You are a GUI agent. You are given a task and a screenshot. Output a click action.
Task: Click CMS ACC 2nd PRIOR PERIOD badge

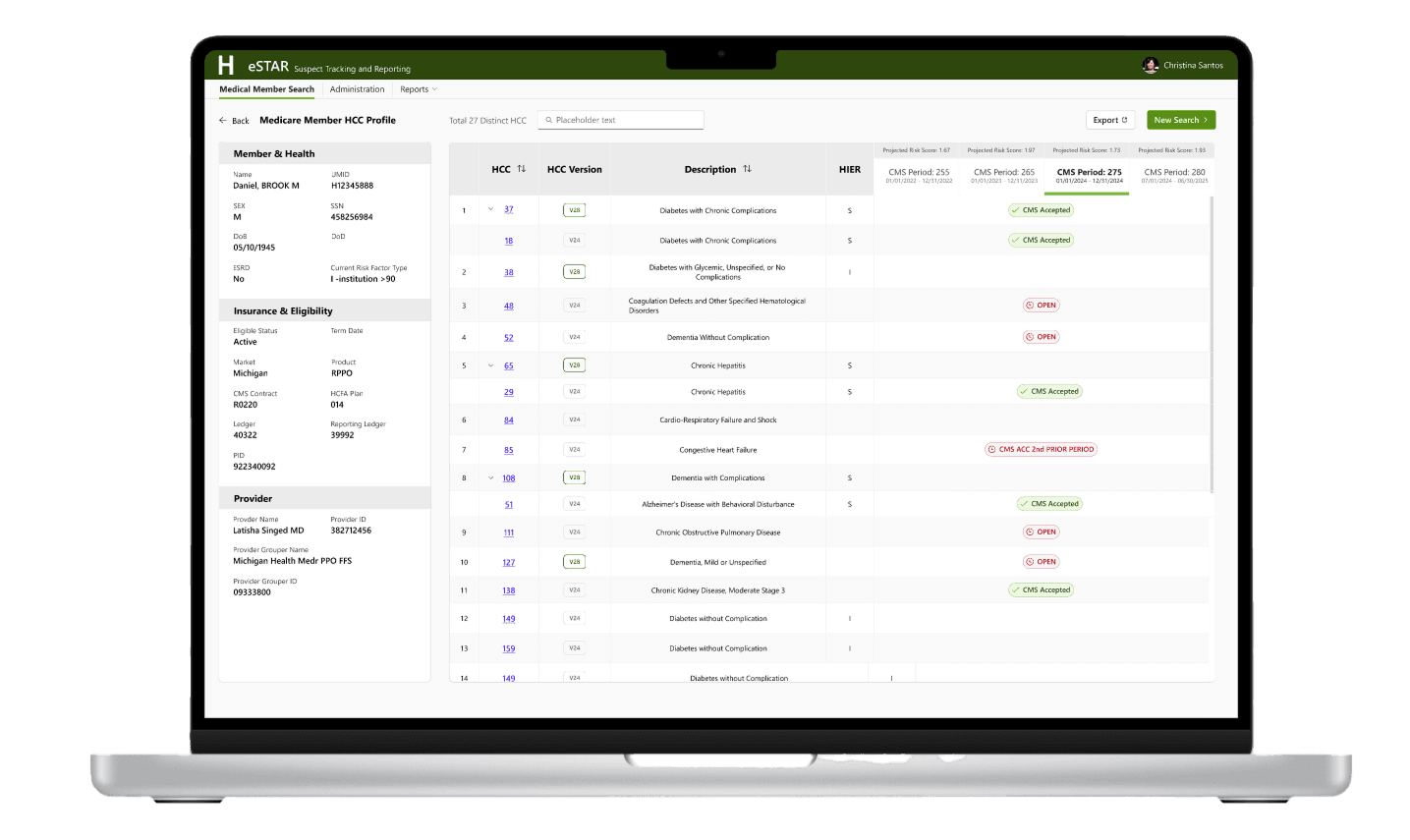click(x=1042, y=449)
